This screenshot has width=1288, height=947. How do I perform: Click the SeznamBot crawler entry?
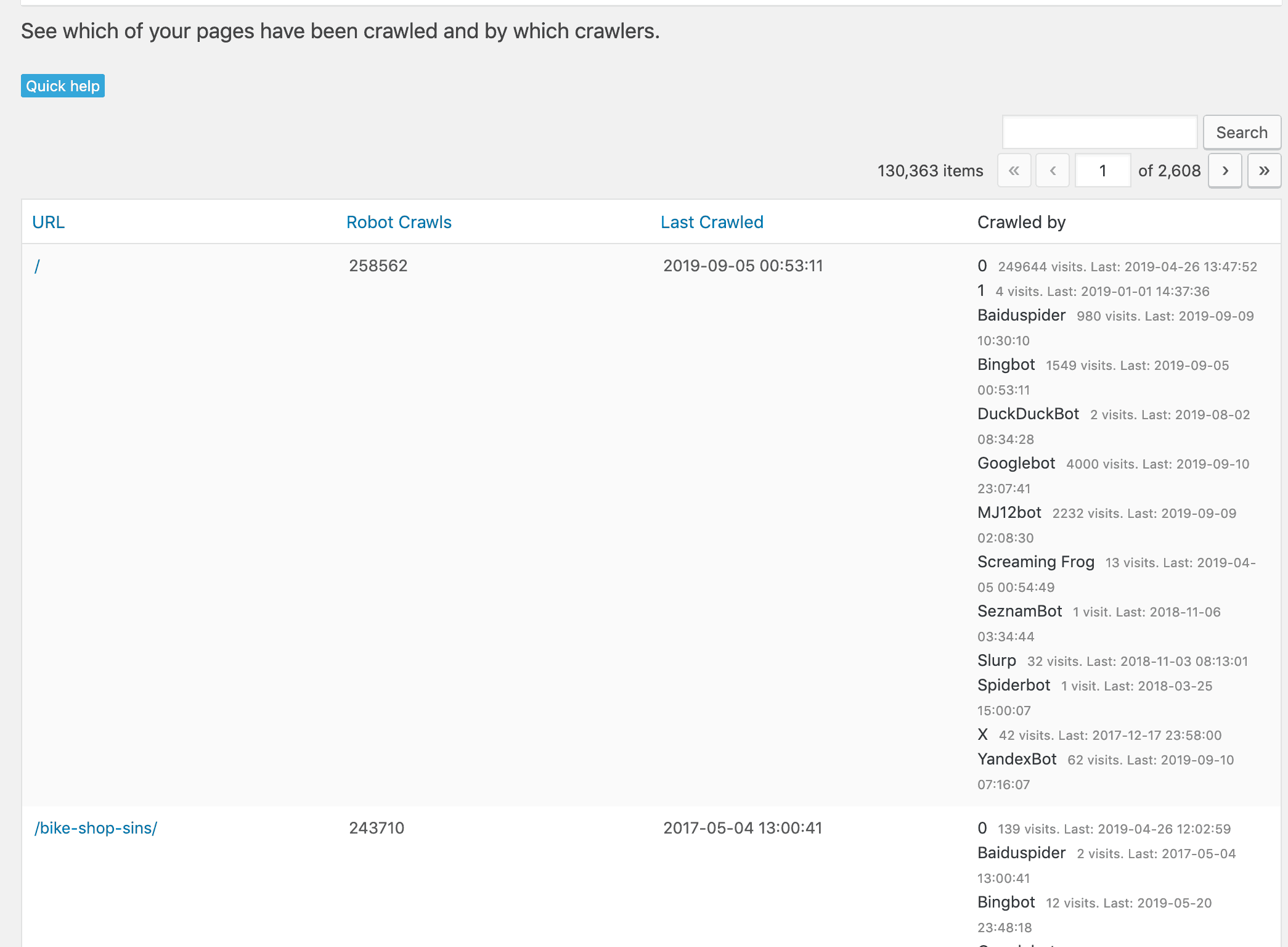click(x=1099, y=623)
